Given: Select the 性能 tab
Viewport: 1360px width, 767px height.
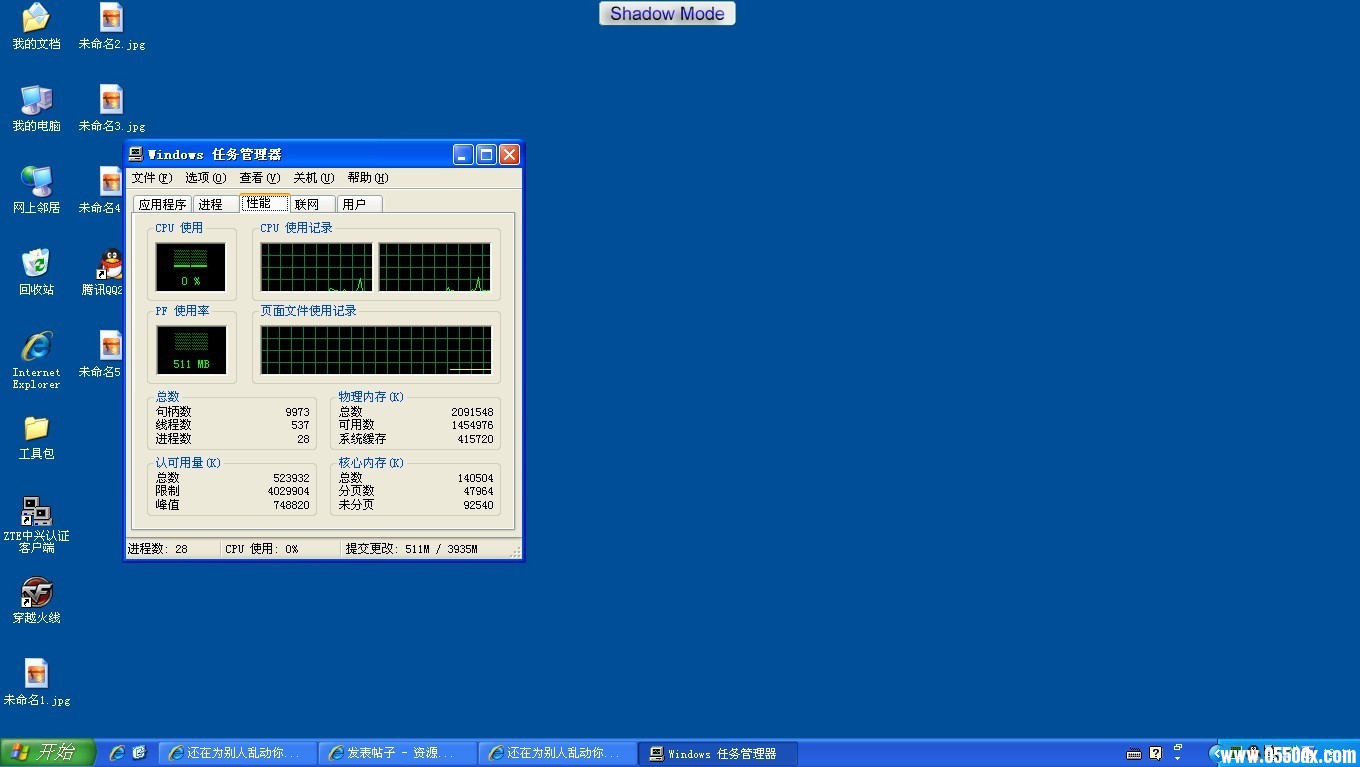Looking at the screenshot, I should [x=265, y=203].
